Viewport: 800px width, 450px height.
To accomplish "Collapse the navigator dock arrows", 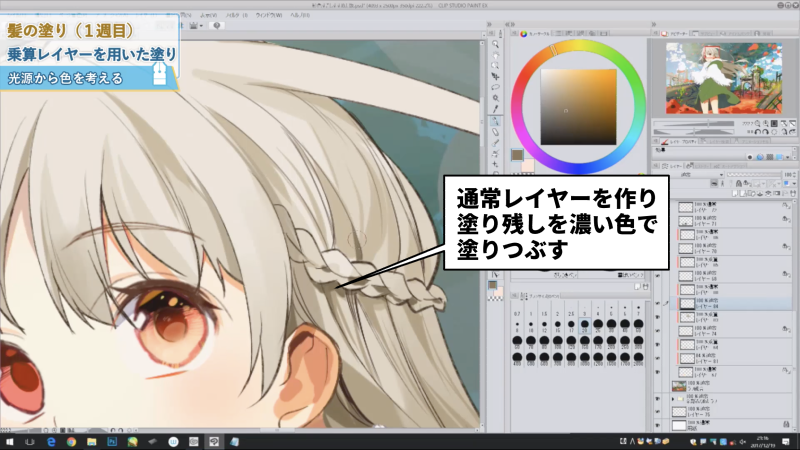I will click(654, 24).
